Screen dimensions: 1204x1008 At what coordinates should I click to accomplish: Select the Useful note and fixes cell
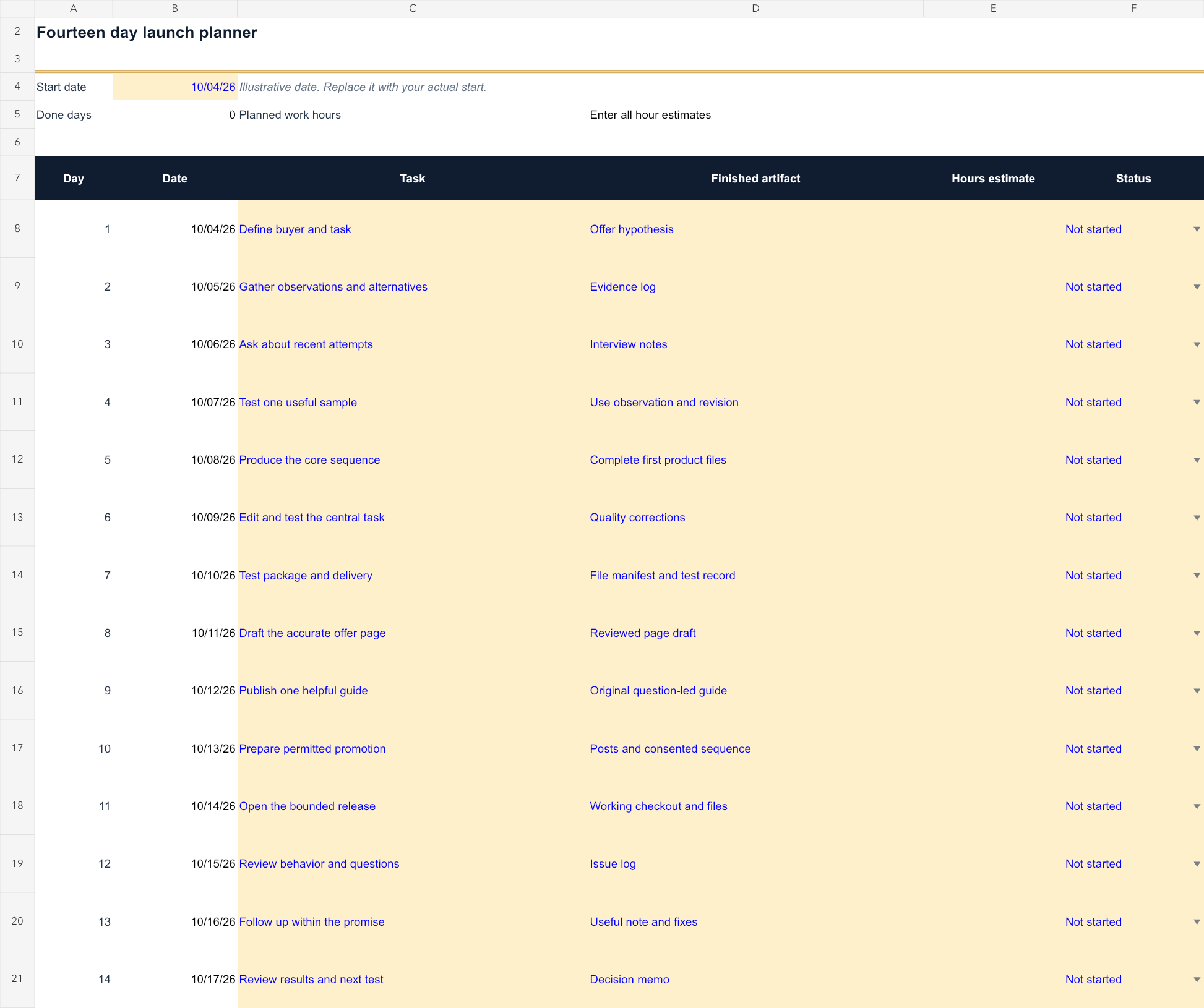click(x=755, y=922)
